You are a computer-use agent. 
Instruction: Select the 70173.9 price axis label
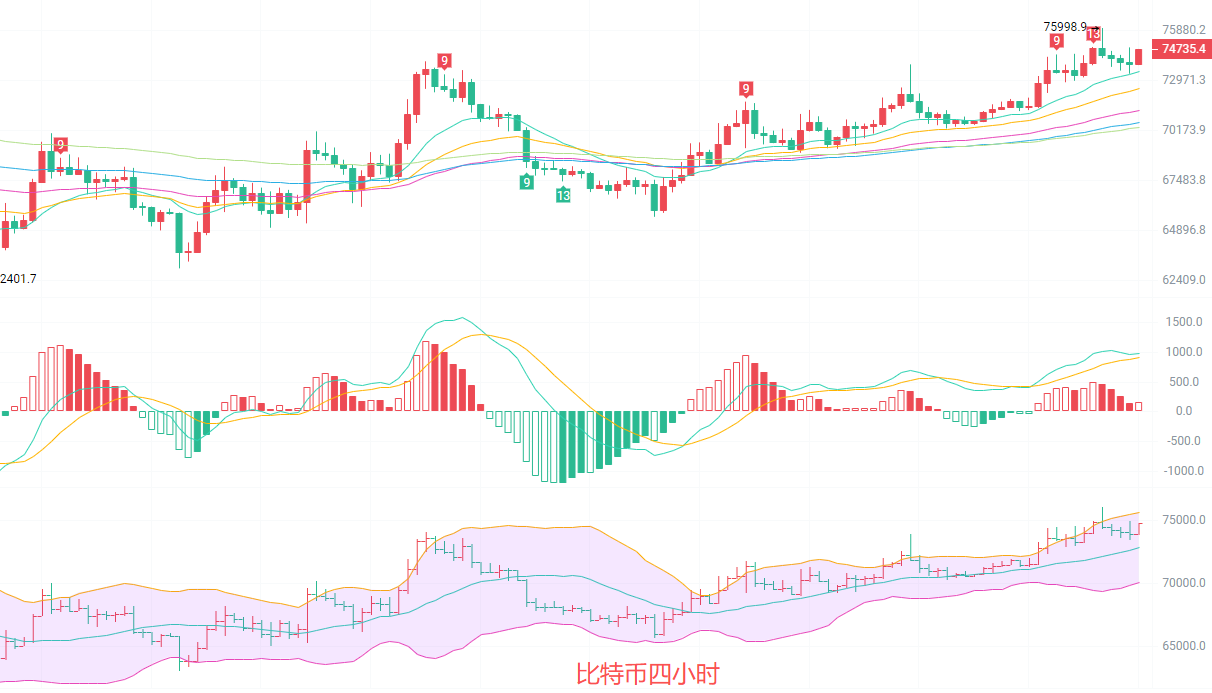[1182, 129]
